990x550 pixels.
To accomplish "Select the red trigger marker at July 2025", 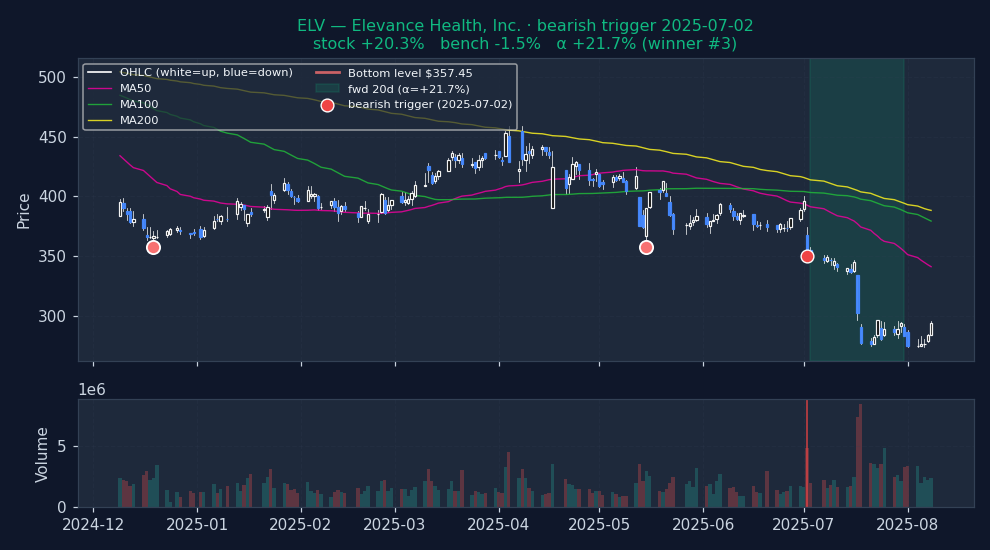I will (x=807, y=256).
